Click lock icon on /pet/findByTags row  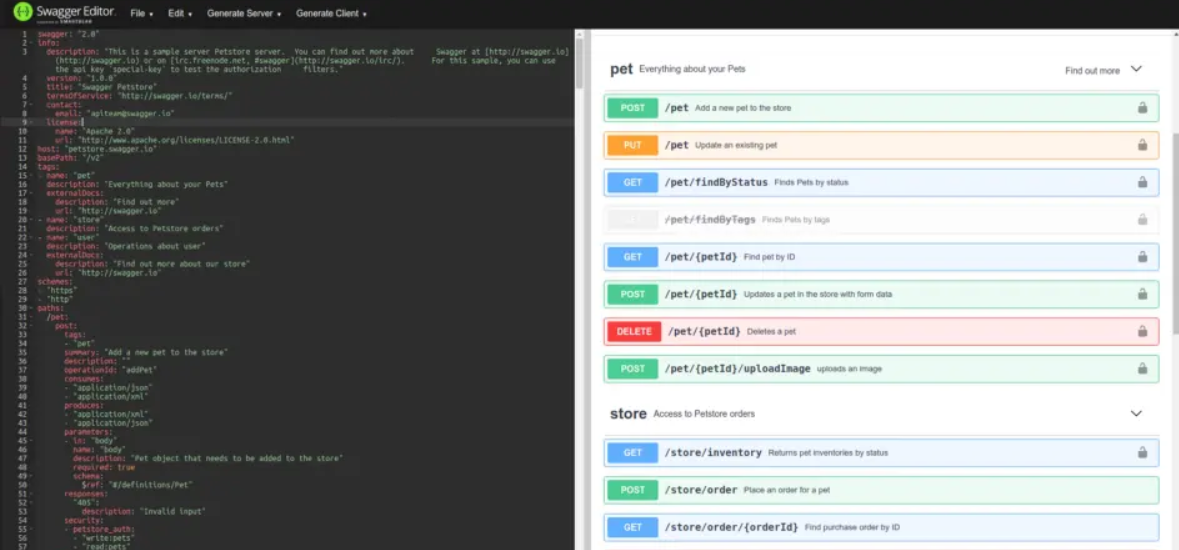tap(1142, 220)
